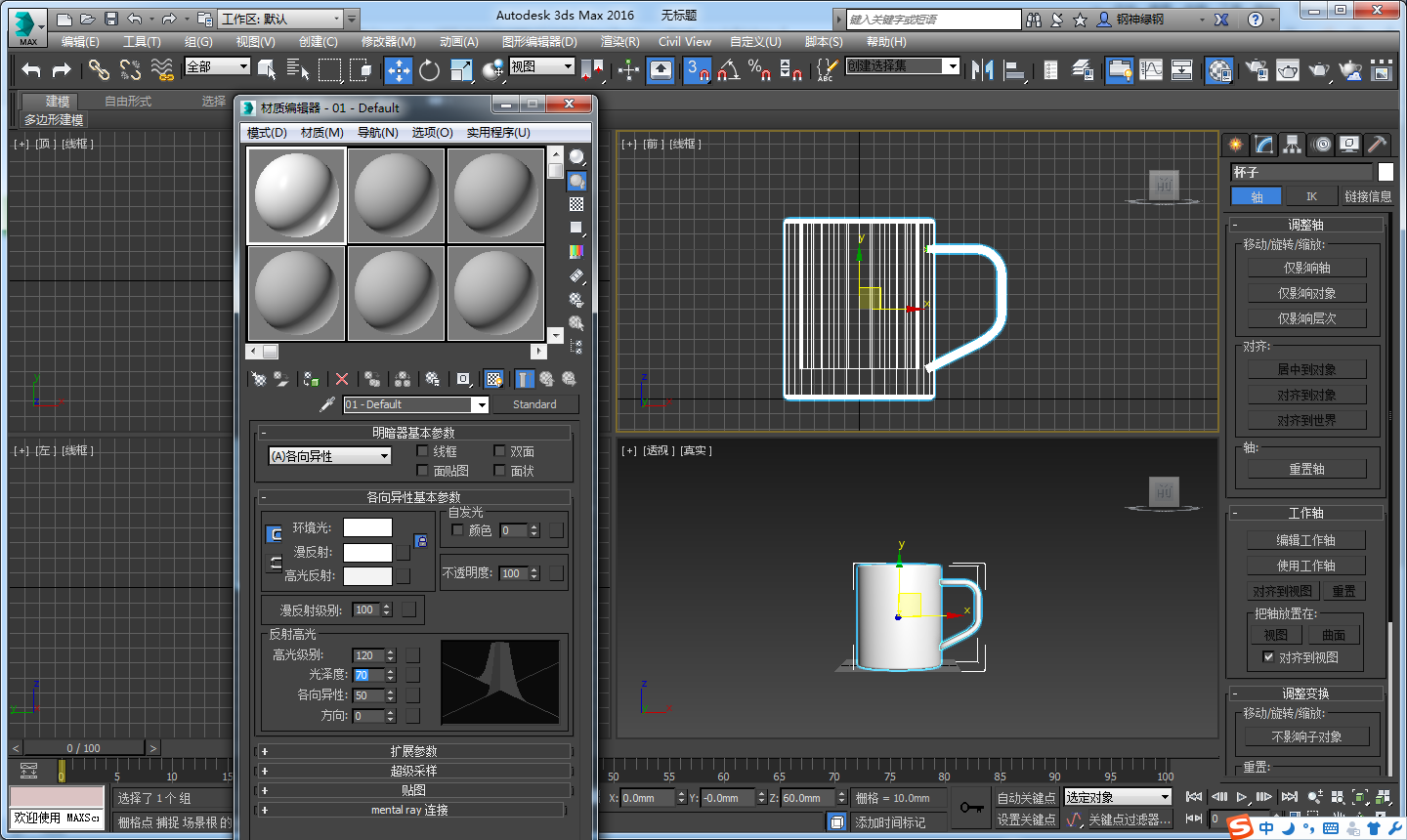Click the Mirror tool icon
The height and width of the screenshot is (840, 1407).
click(x=983, y=69)
